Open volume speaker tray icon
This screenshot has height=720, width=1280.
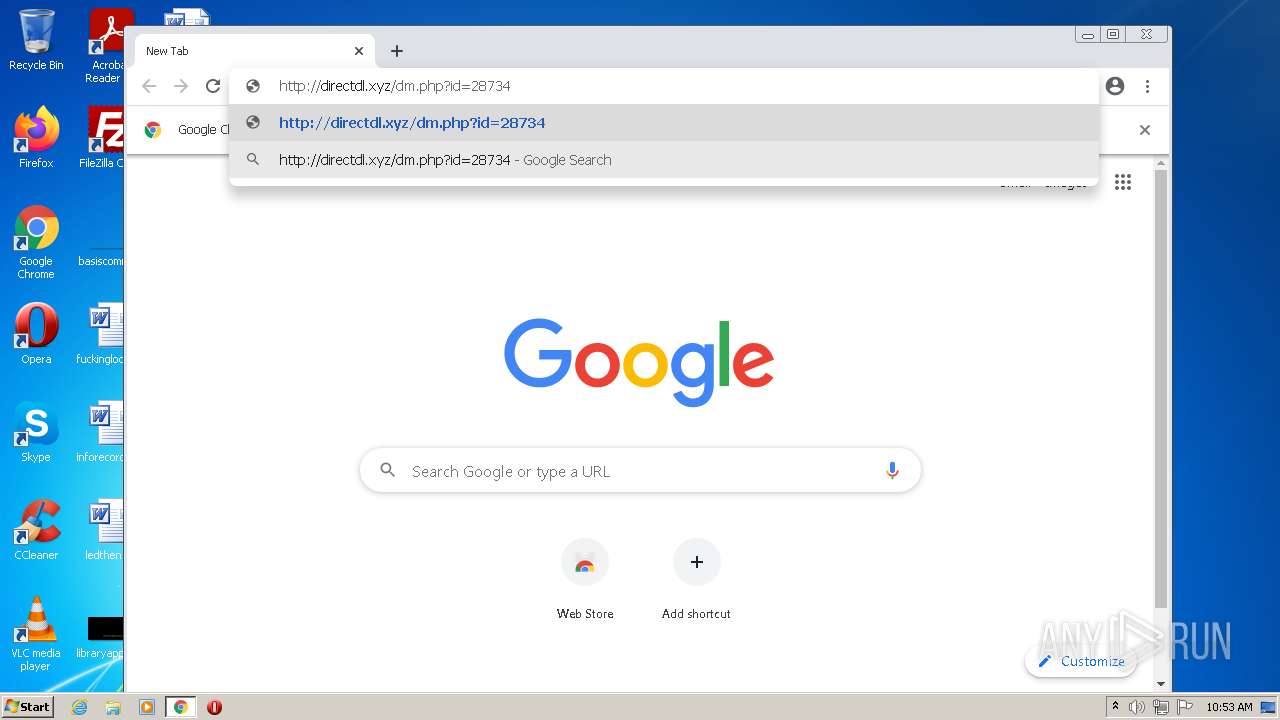(x=1137, y=707)
